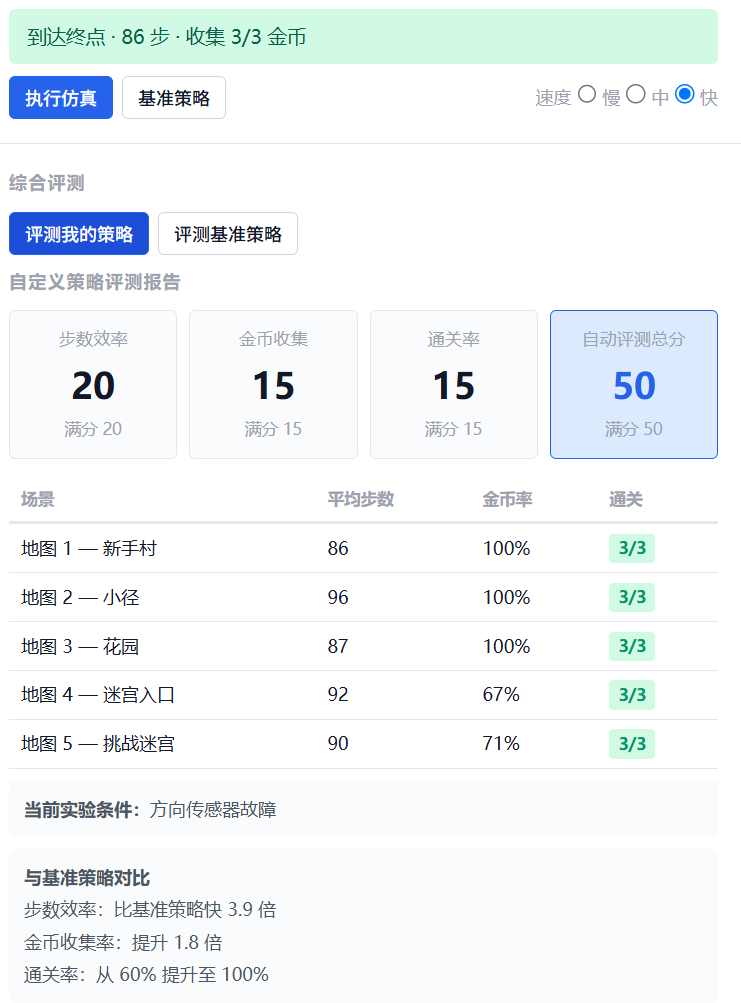Screen dimensions: 741x1003
Task: Select the 自动评测总分 card
Action: tap(634, 384)
